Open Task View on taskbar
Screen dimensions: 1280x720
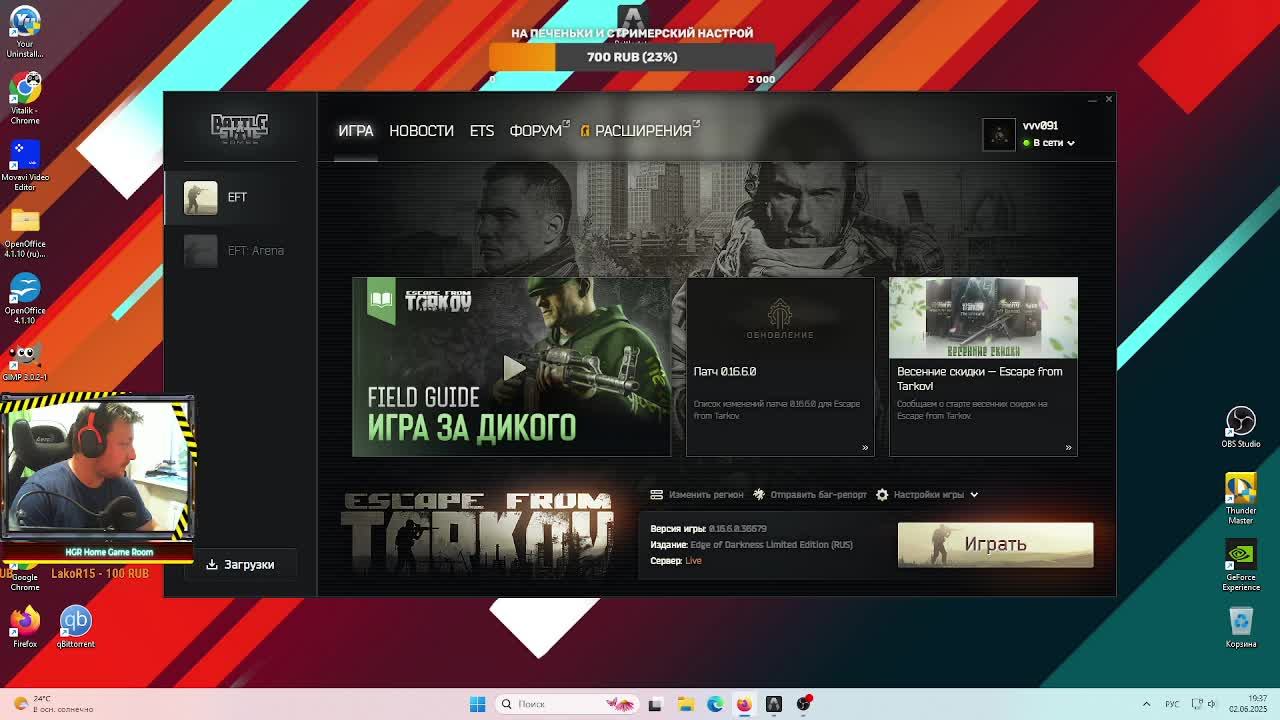click(x=655, y=704)
